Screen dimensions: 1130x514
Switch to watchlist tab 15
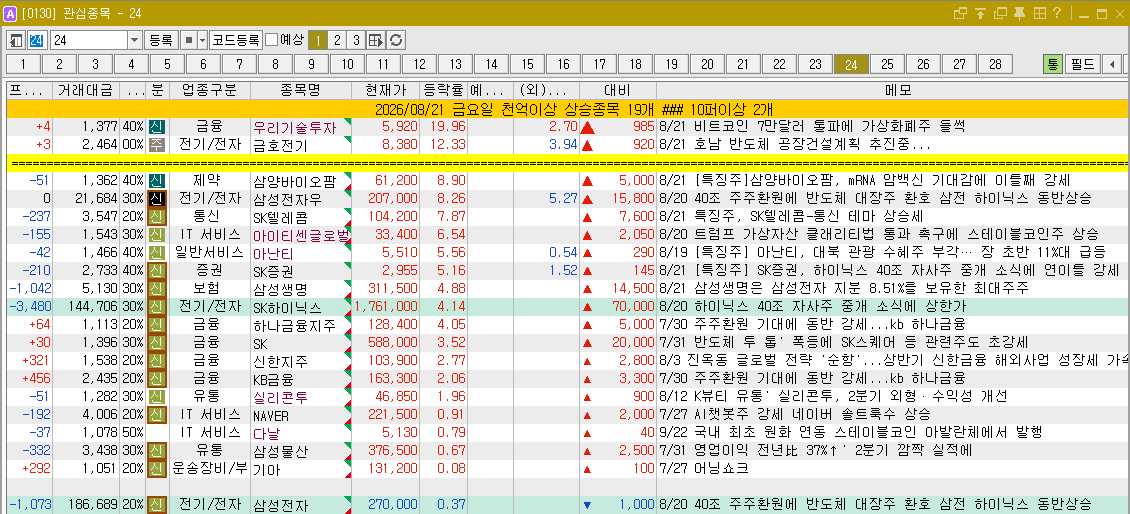(528, 64)
